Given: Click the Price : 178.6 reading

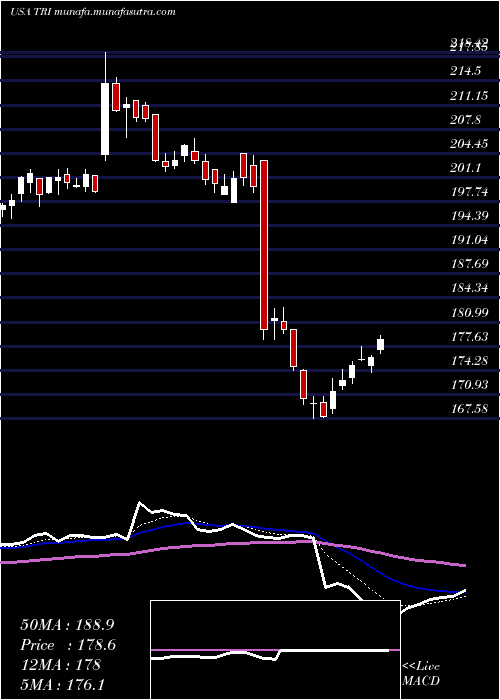Looking at the screenshot, I should coord(68,645).
